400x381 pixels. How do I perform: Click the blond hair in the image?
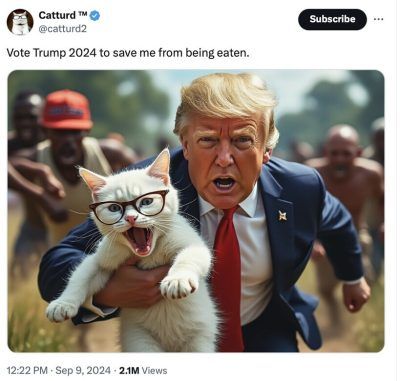click(227, 100)
